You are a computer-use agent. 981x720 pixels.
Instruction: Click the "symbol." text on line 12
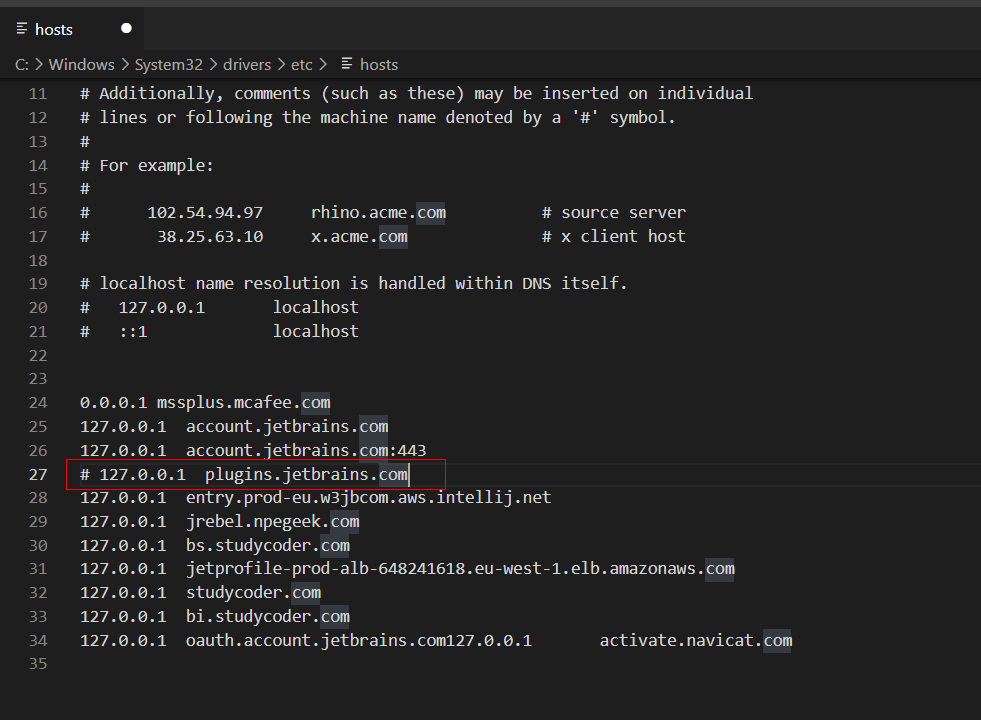[x=643, y=118]
